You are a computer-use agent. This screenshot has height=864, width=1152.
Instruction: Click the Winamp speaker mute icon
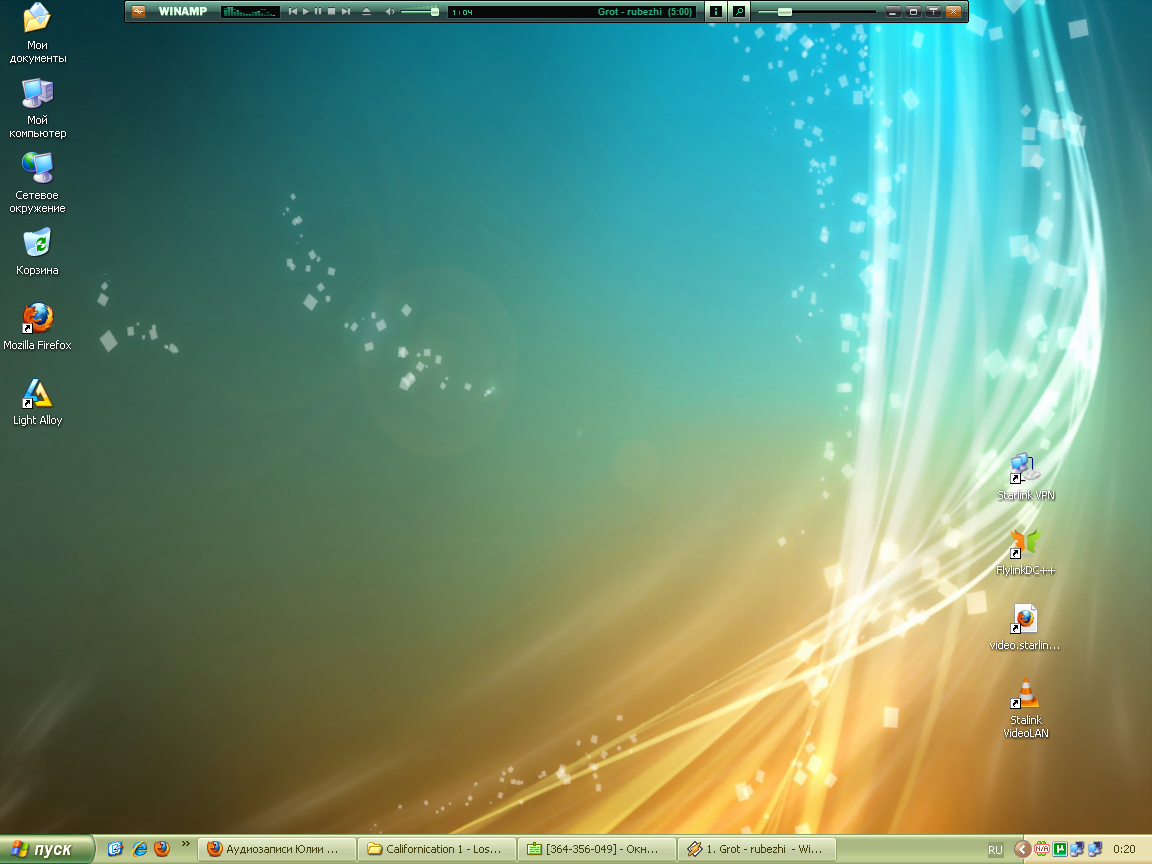[x=390, y=12]
